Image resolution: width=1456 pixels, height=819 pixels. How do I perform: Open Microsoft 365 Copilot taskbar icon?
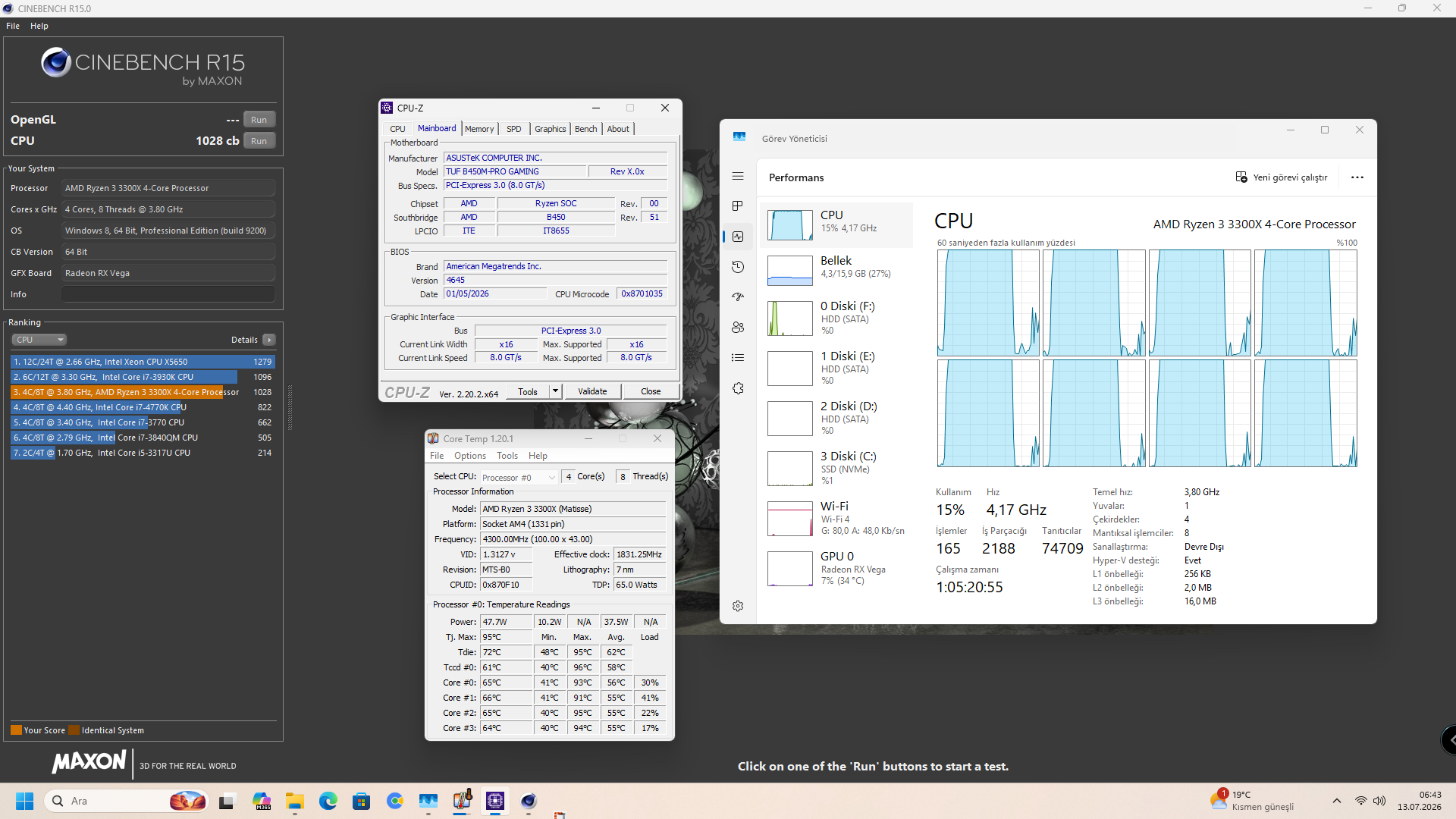click(x=262, y=801)
